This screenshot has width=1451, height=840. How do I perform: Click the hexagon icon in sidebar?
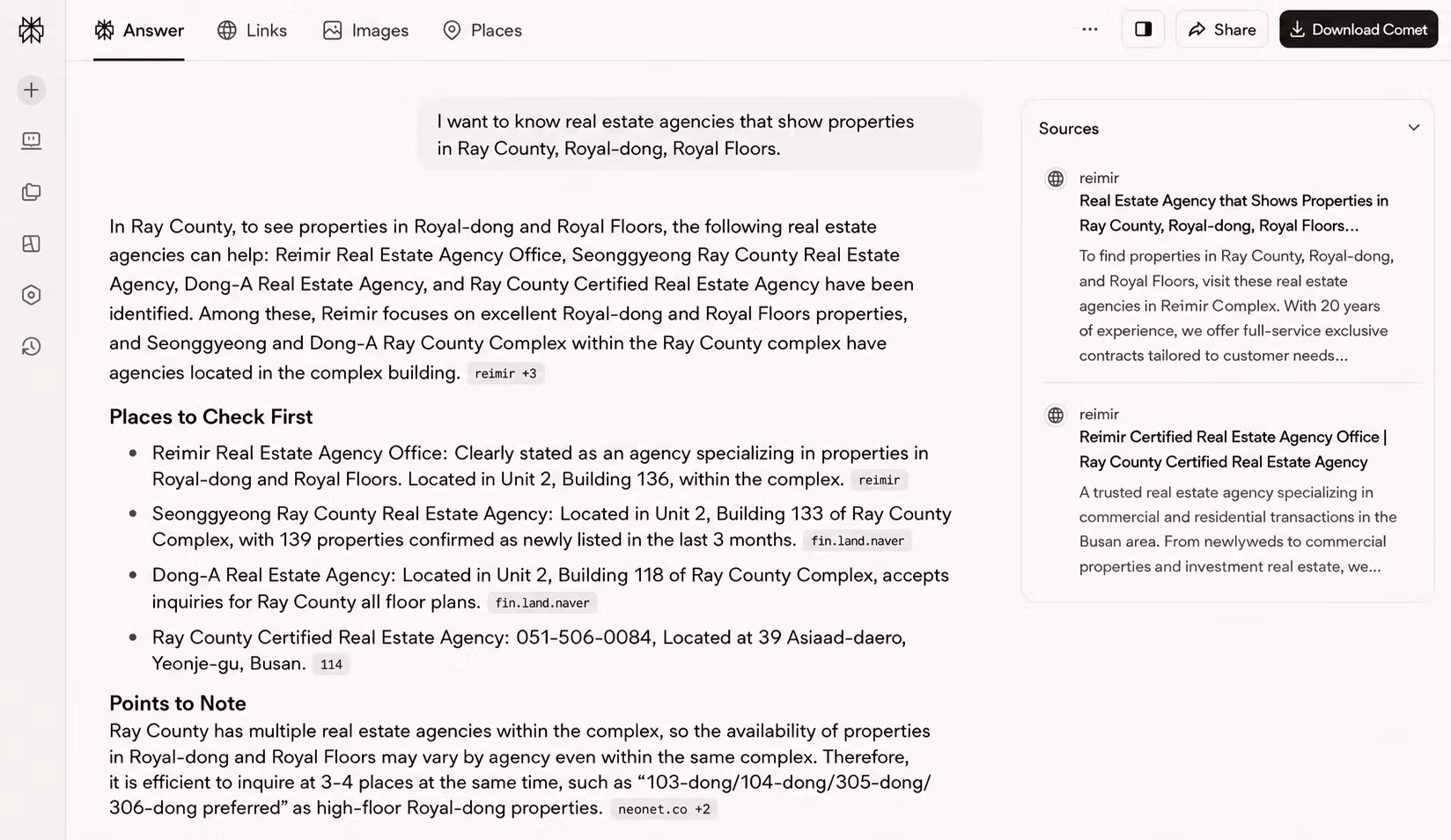(31, 295)
